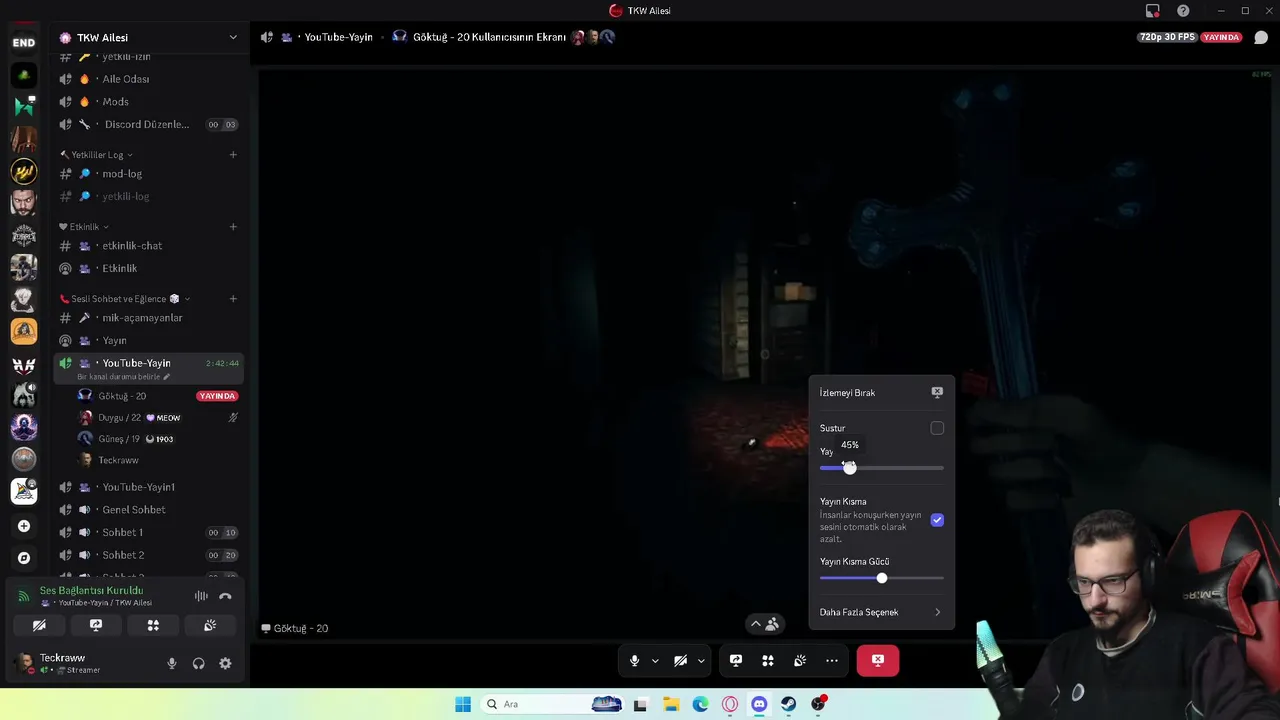Viewport: 1280px width, 720px height.
Task: Open the Yayın stage channel
Action: tap(149, 340)
